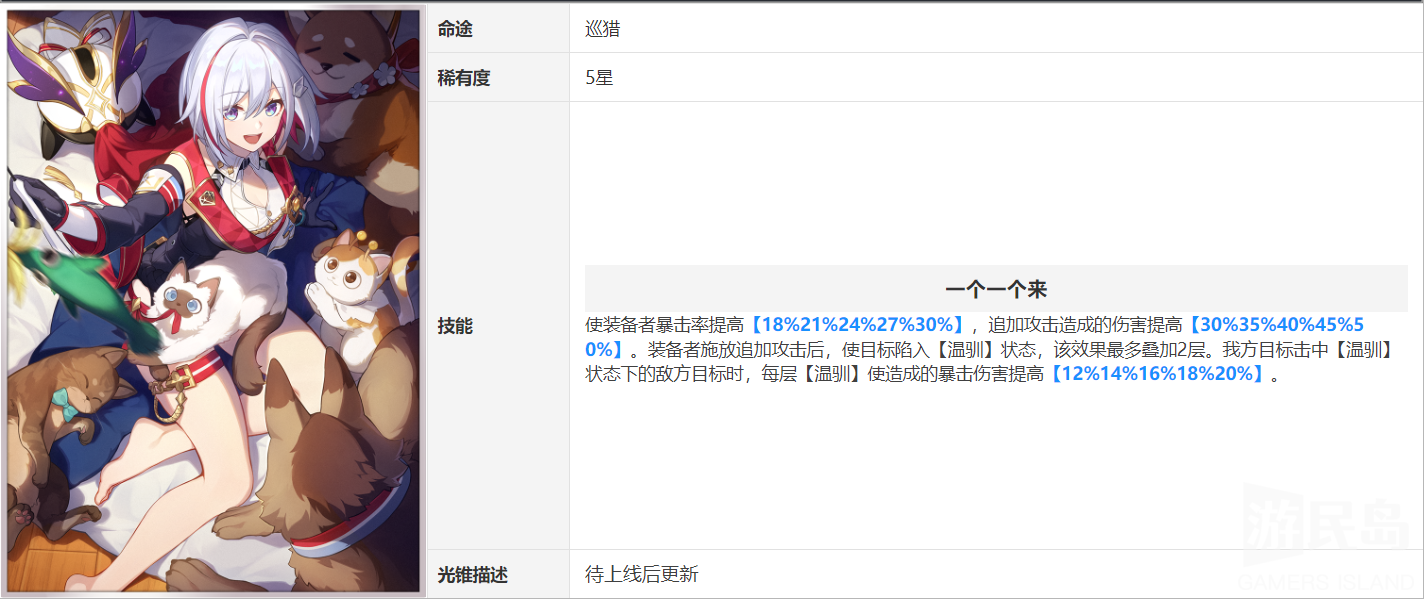Select the 命途 row label
This screenshot has height=600, width=1424.
455,29
